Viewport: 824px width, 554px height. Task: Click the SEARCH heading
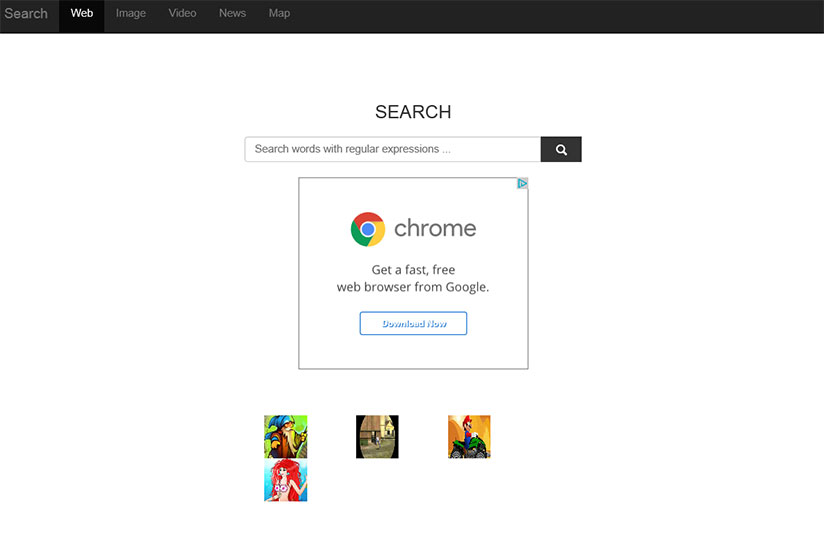(413, 112)
